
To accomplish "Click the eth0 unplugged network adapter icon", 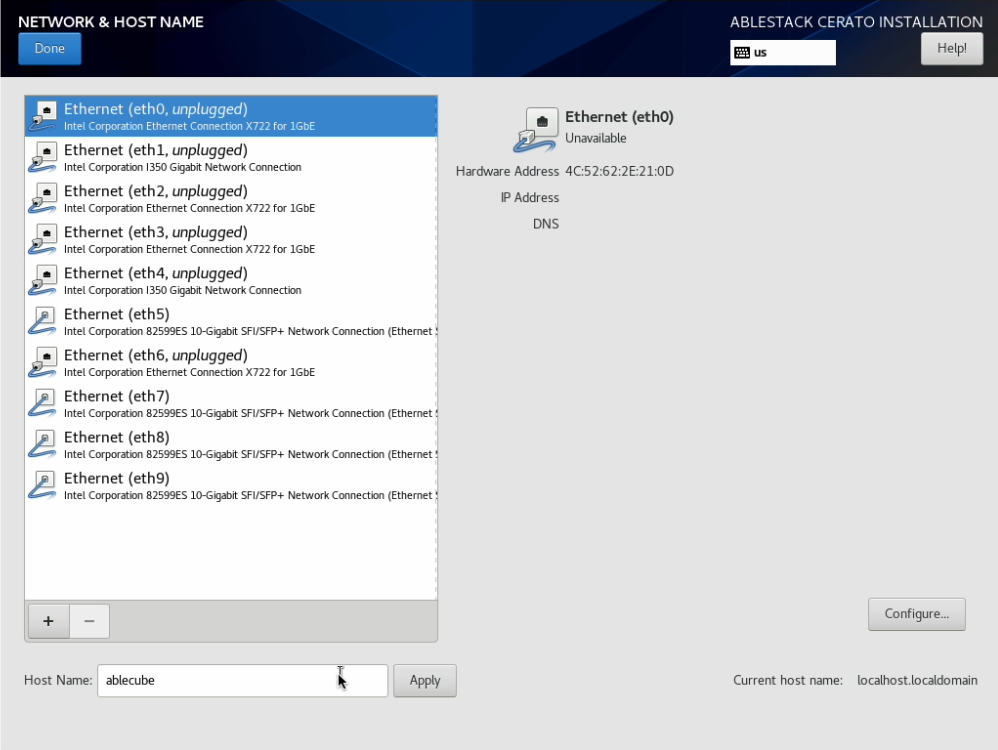I will 43,116.
